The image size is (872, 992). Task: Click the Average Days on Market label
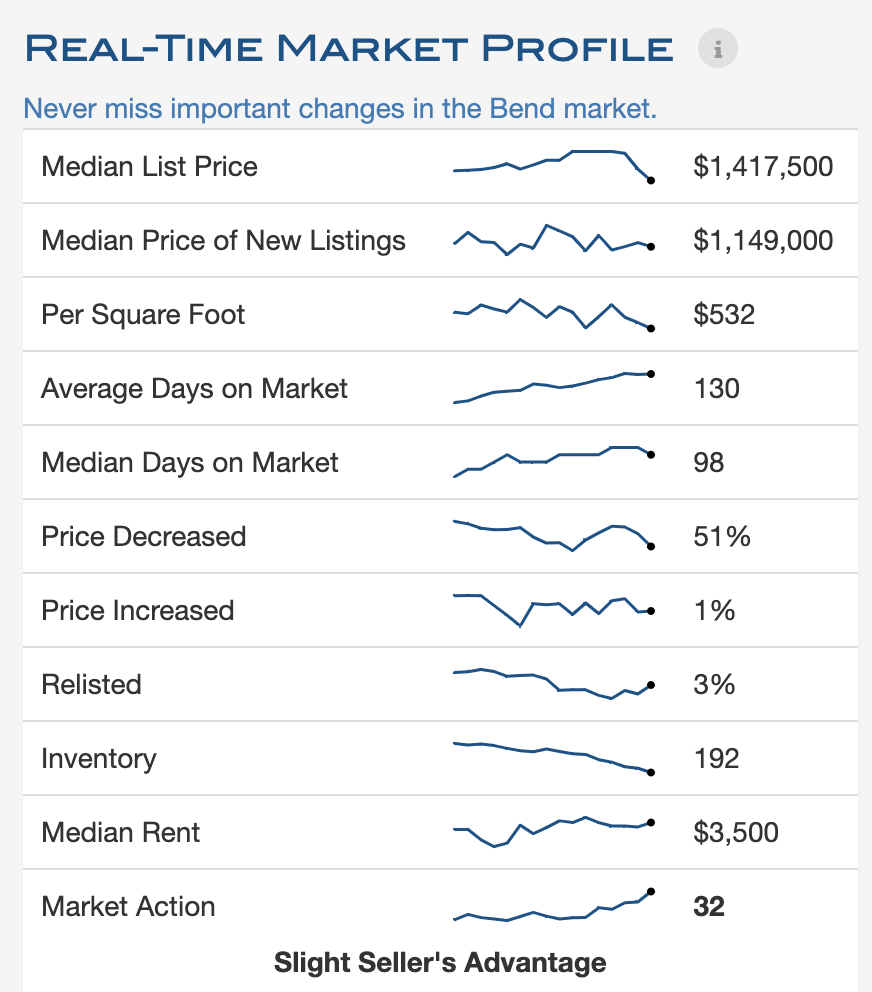194,388
